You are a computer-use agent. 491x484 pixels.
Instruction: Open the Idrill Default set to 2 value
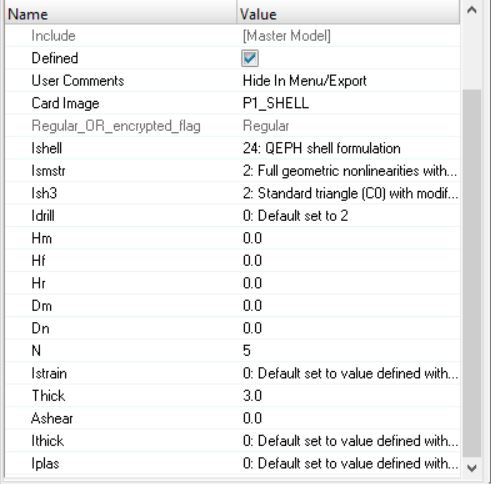click(x=349, y=216)
